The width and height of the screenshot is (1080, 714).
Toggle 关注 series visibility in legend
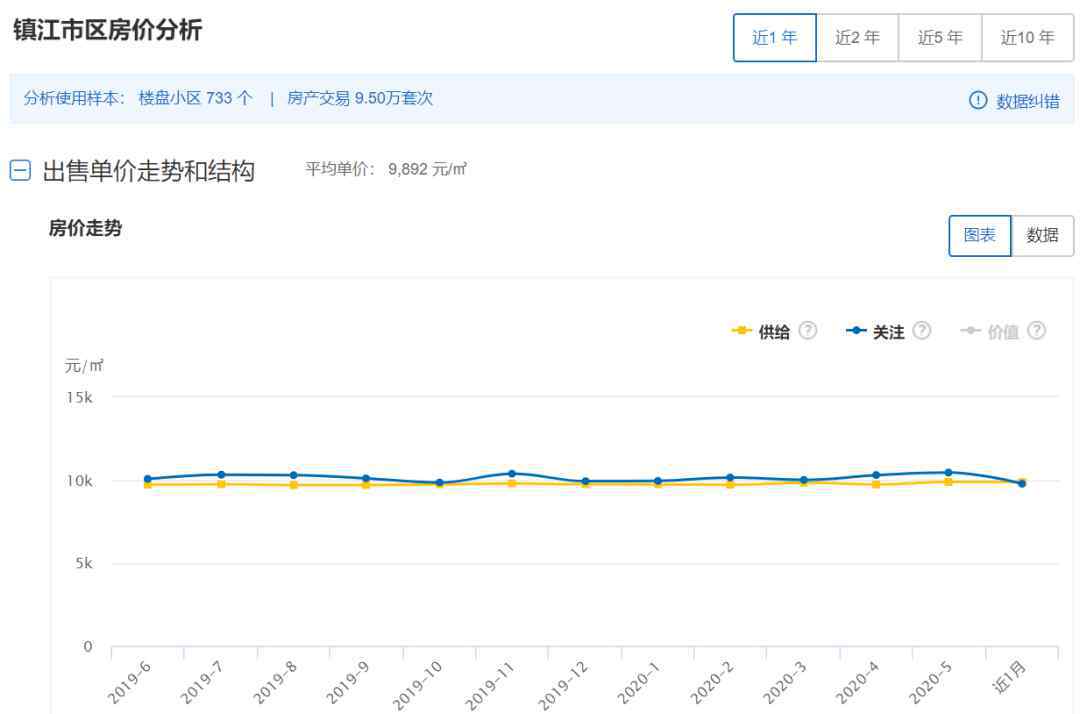coord(888,332)
